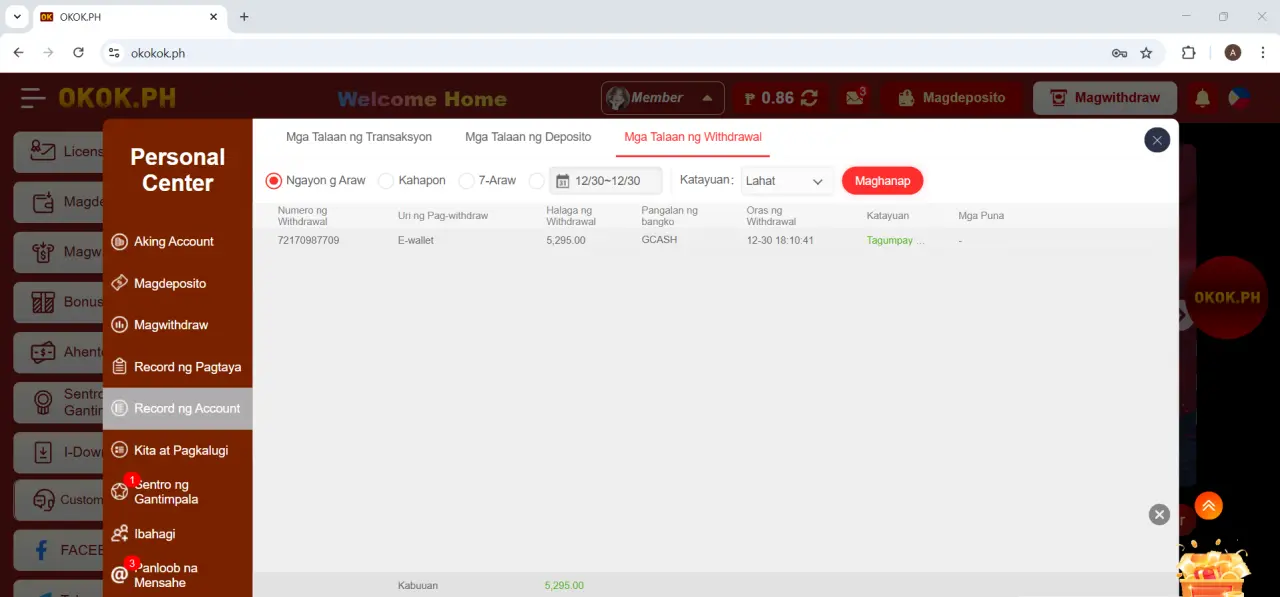Click withdrawal number 72170987709
This screenshot has height=597, width=1280.
(309, 240)
